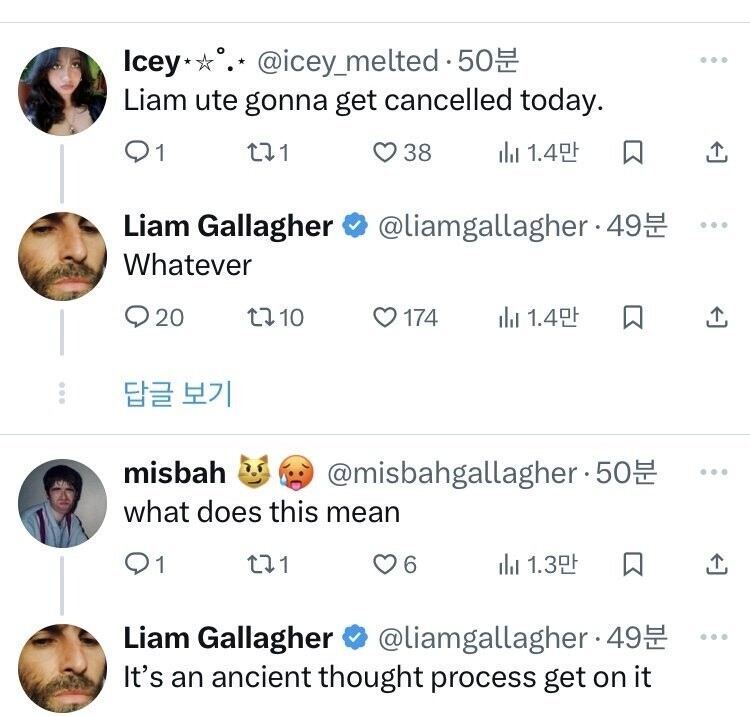Reply to Liam's "Whatever" tweet
Viewport: 750px width, 716px height.
[x=136, y=318]
